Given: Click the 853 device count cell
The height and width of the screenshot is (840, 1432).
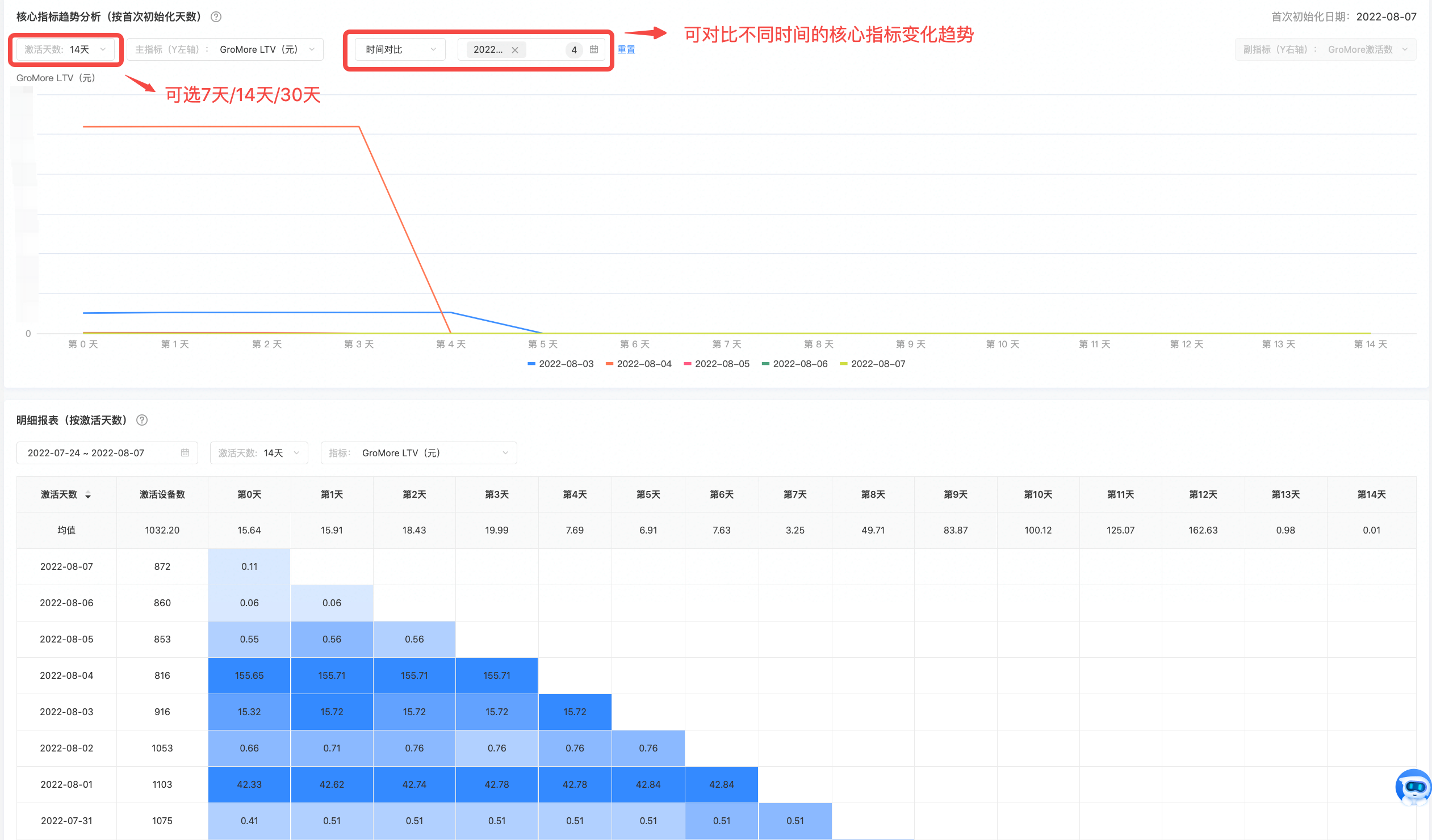Looking at the screenshot, I should click(x=162, y=639).
